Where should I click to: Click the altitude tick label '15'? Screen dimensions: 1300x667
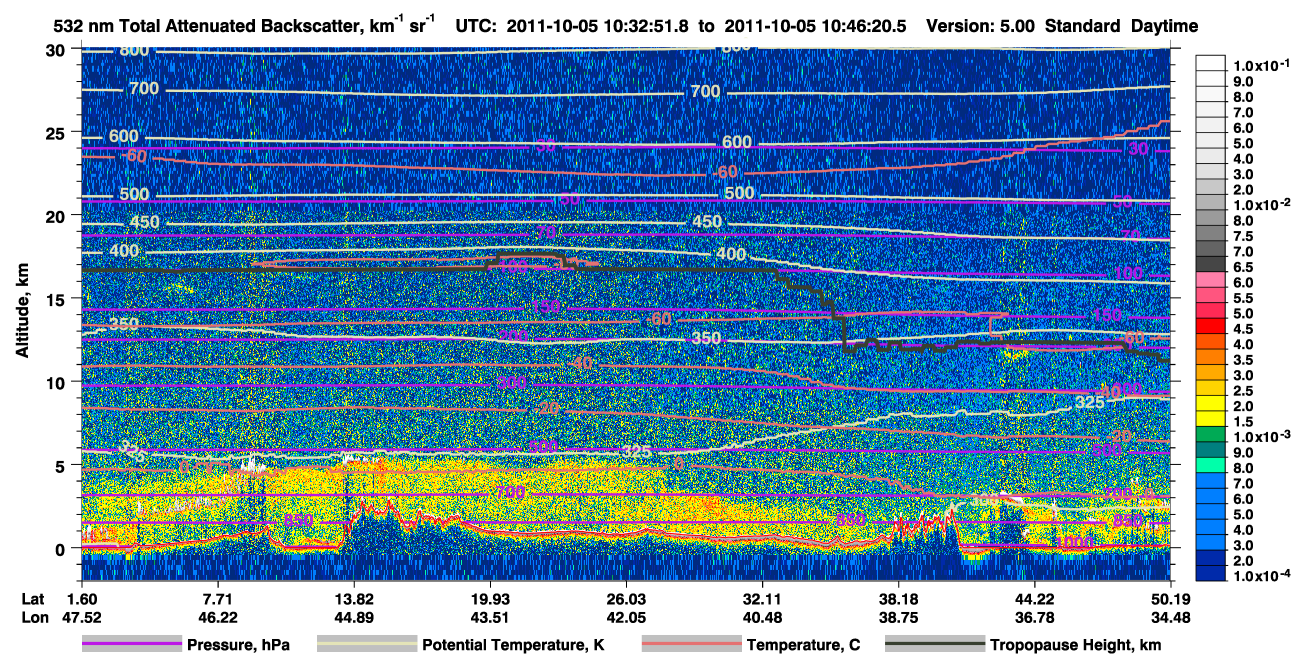click(57, 299)
